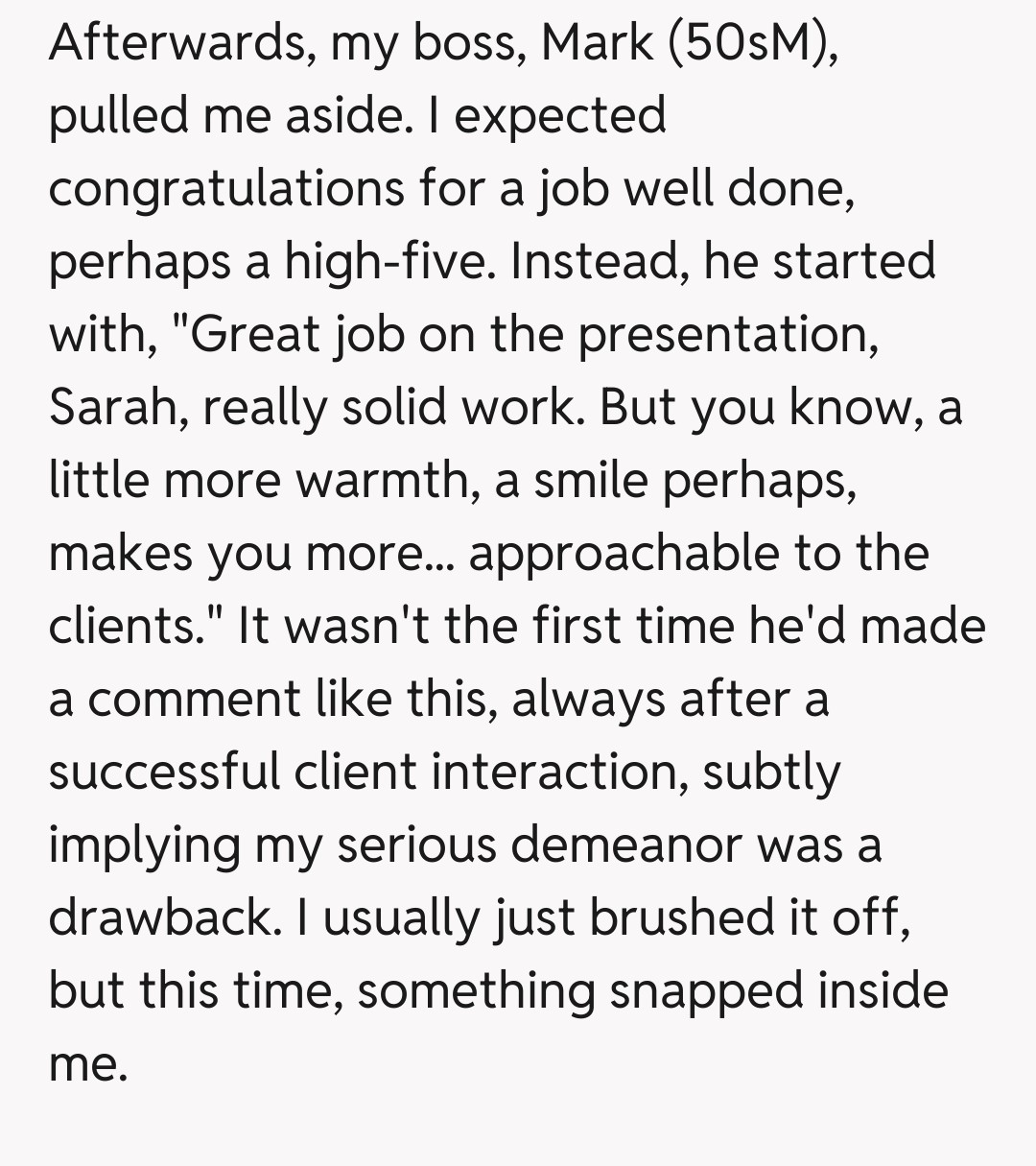Image resolution: width=1036 pixels, height=1166 pixels.
Task: Click the word "approachable"
Action: pos(624,554)
